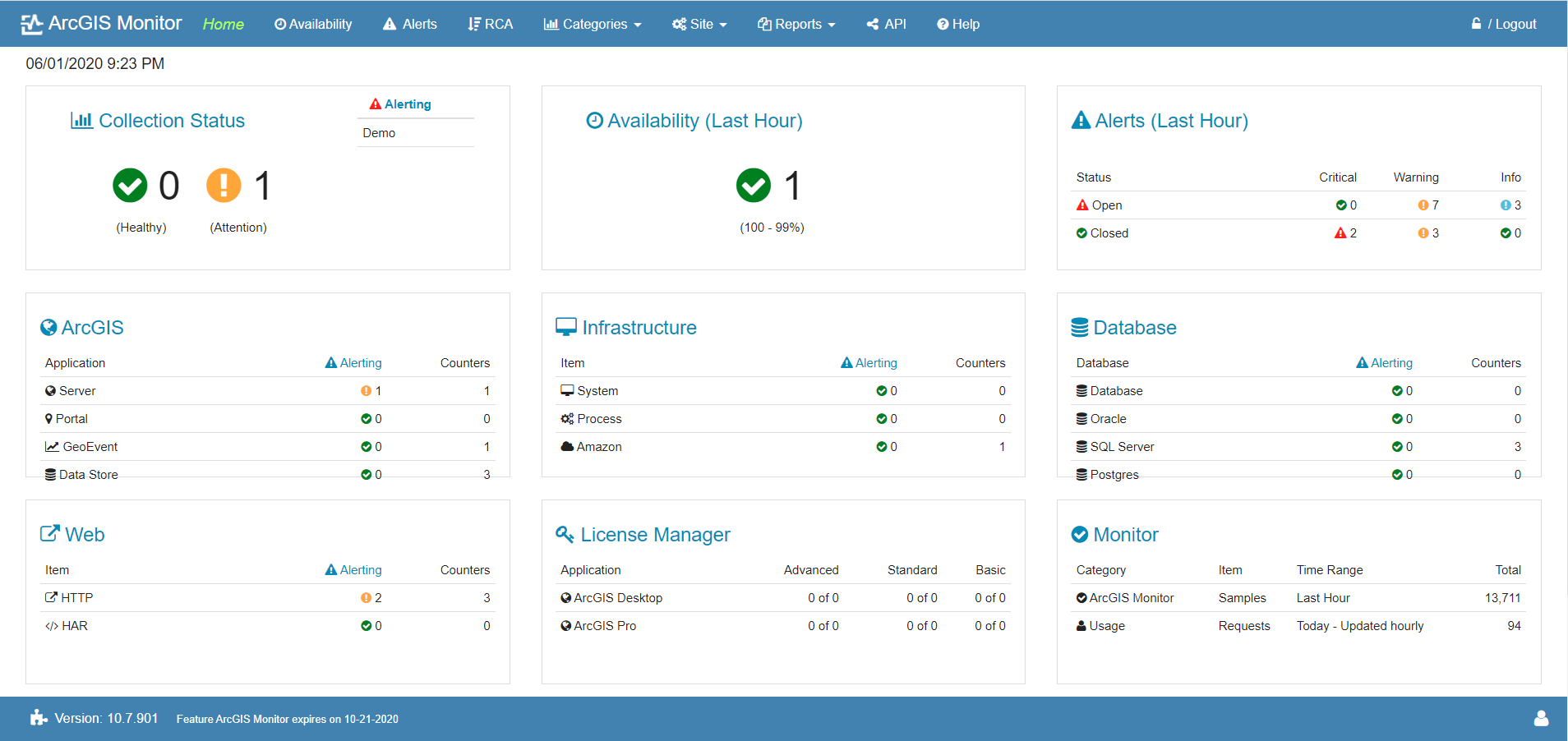This screenshot has height=741, width=1568.
Task: Click the Monitor check circle icon
Action: point(1080,535)
